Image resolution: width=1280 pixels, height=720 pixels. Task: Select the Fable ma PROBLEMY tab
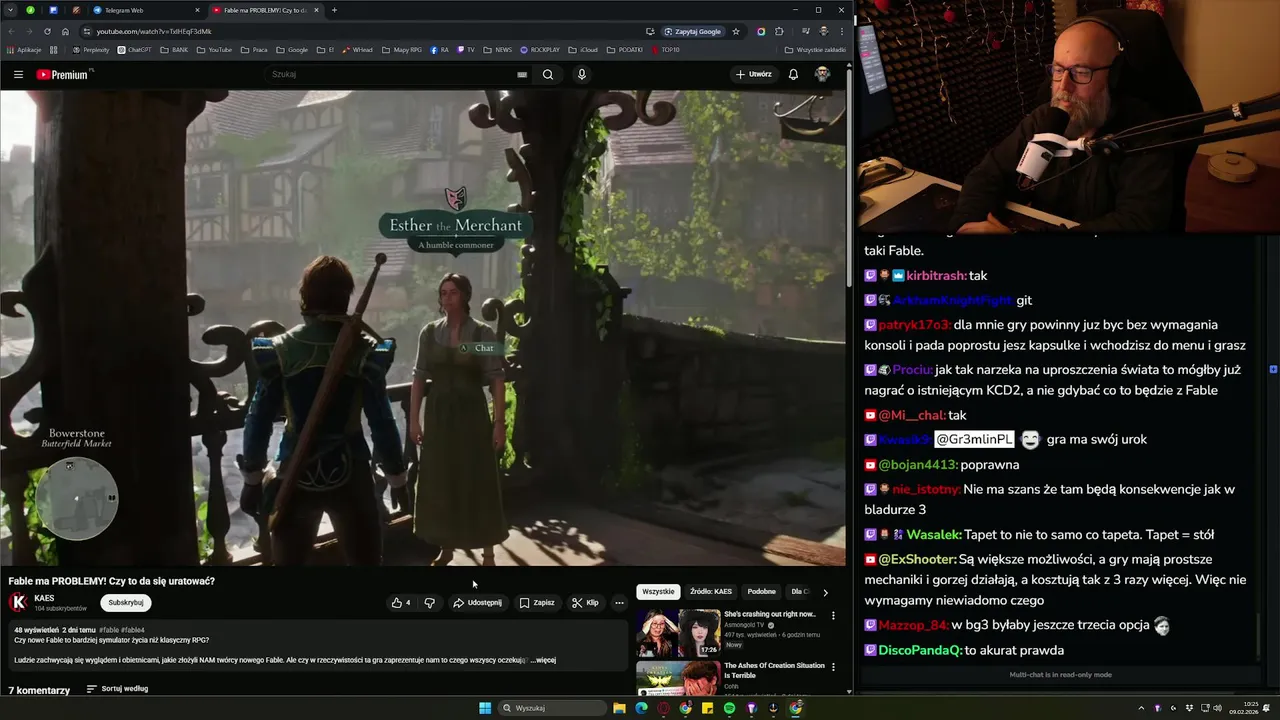pos(266,10)
